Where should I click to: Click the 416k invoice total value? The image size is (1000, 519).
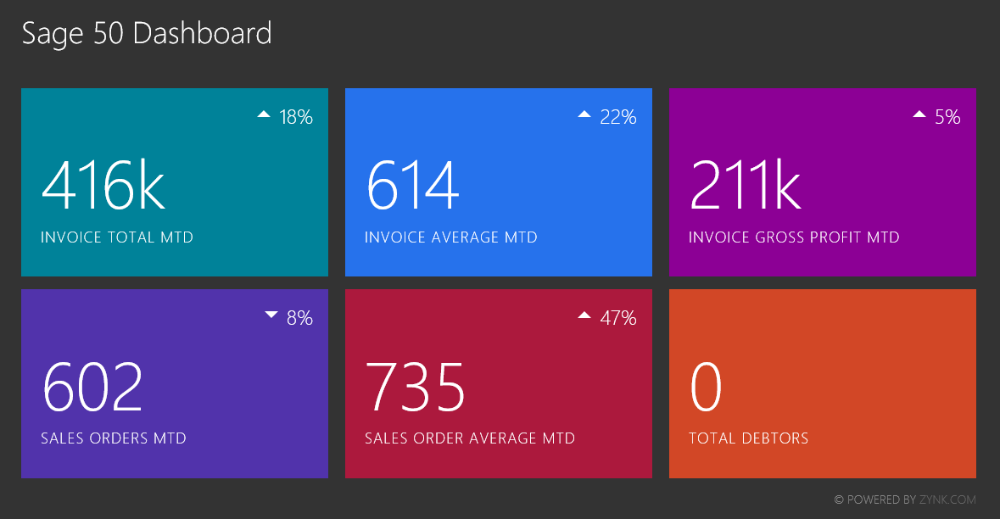[x=103, y=186]
